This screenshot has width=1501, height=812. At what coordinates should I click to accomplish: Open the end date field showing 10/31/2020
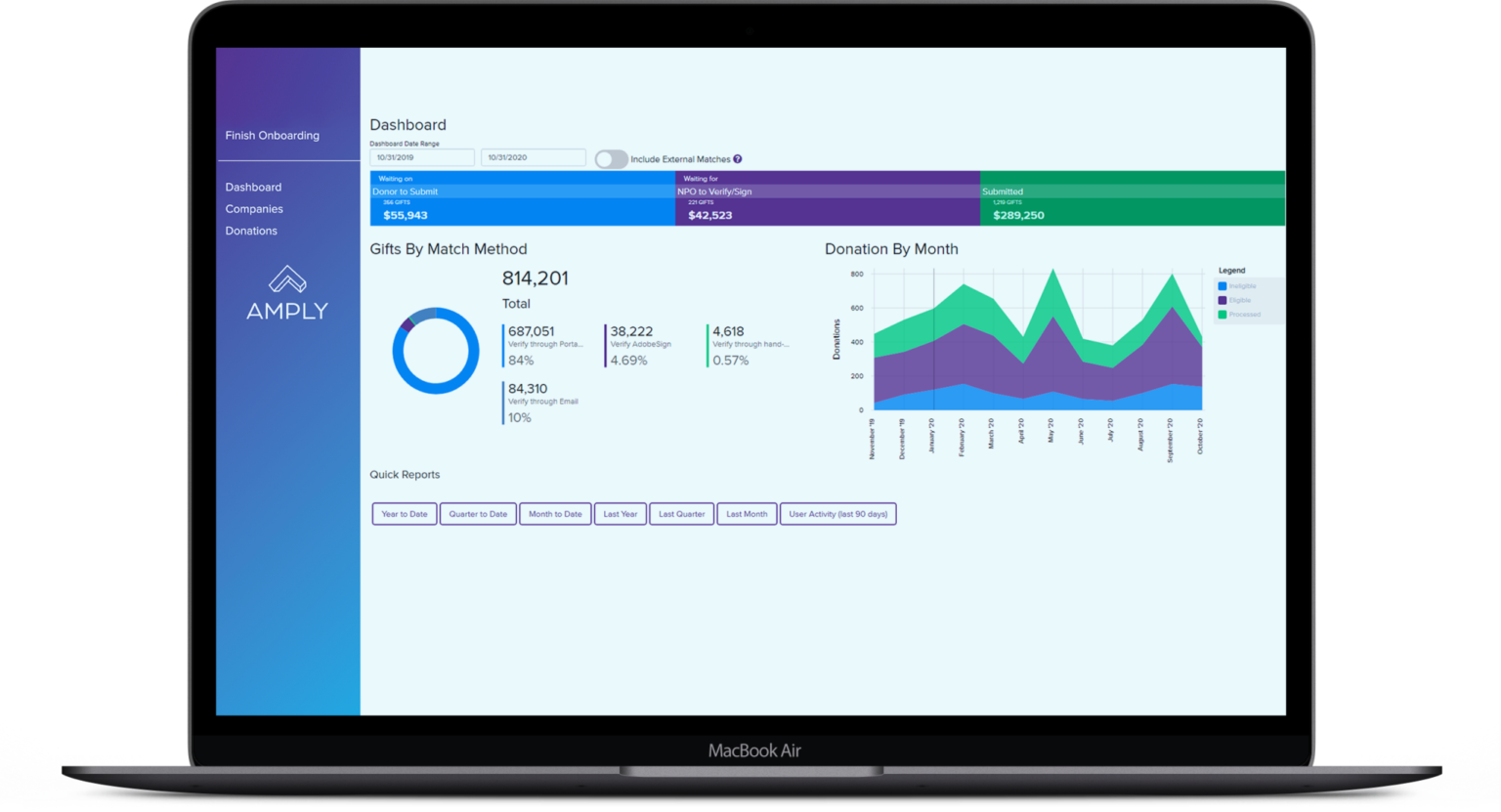(533, 157)
